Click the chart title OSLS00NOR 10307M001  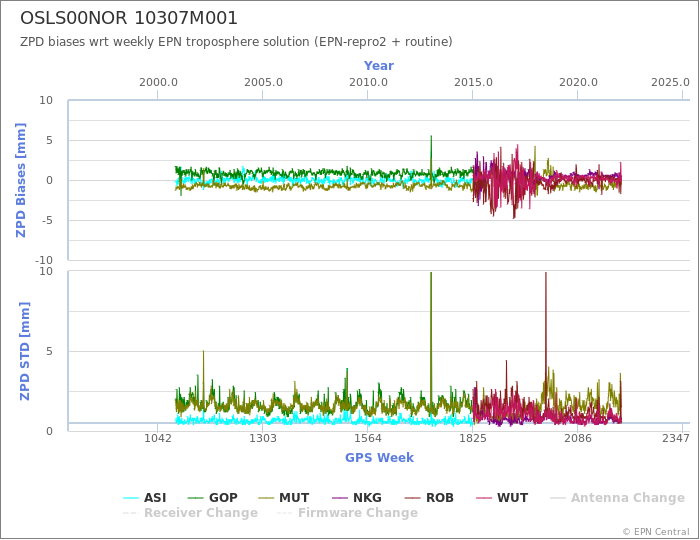pyautogui.click(x=129, y=18)
